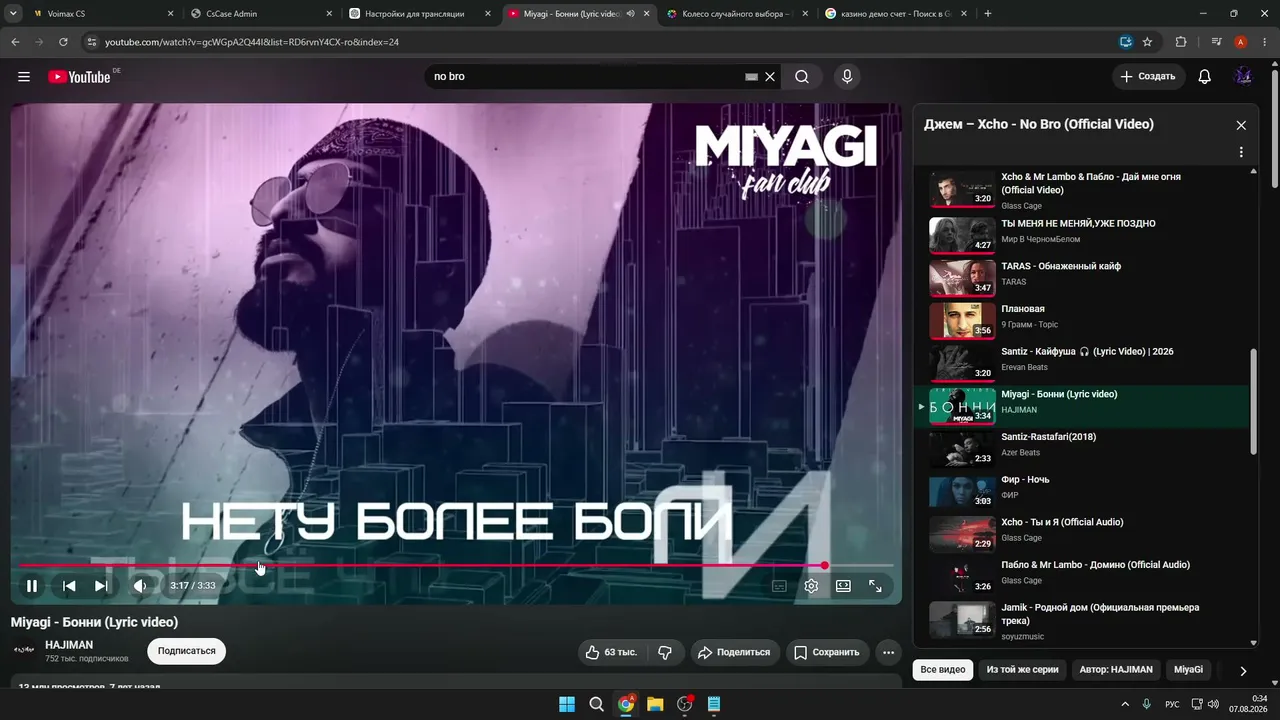
Task: Open YouTube notifications bell
Action: [x=1205, y=77]
